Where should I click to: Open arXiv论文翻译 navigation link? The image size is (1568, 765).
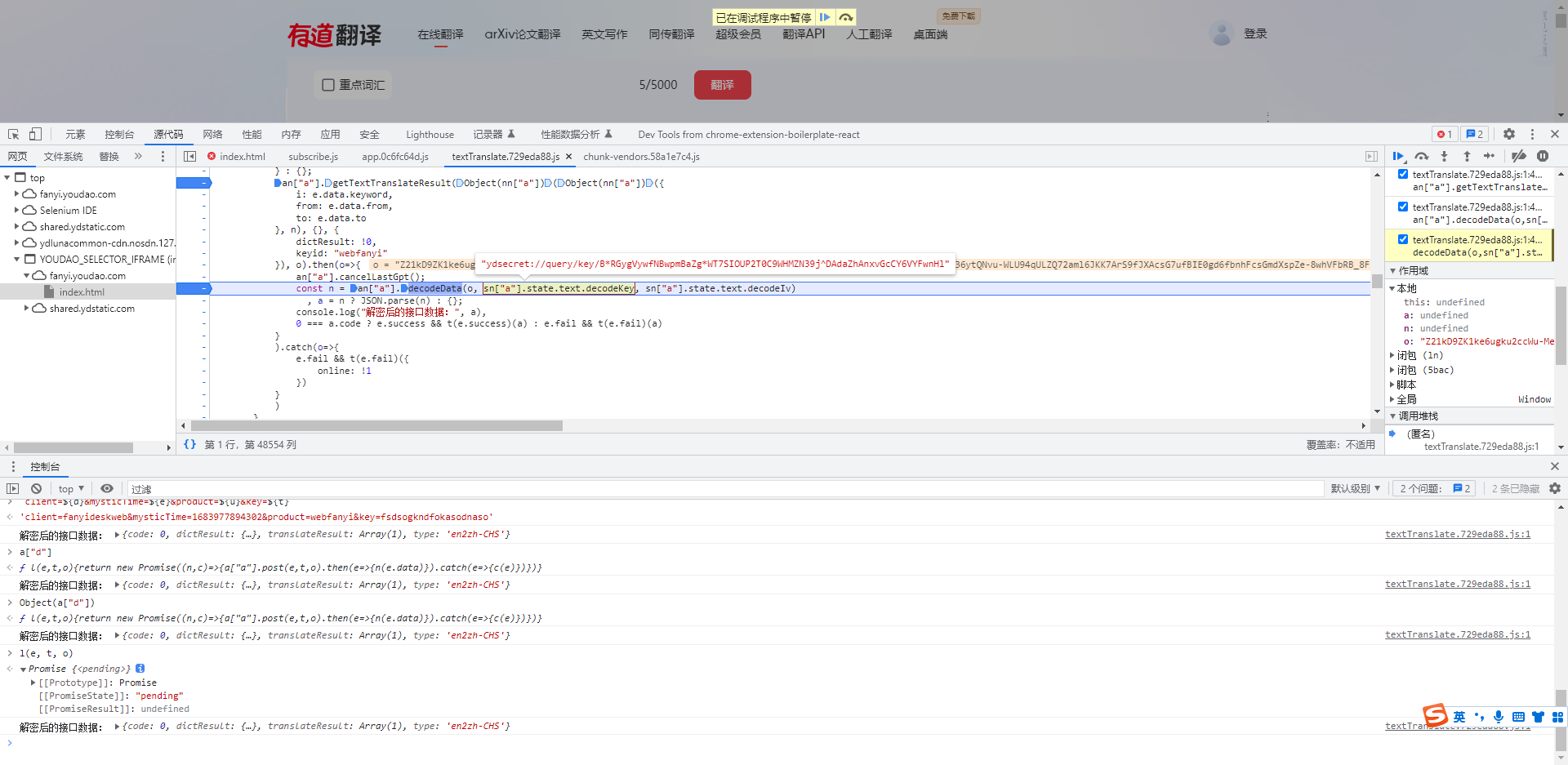pos(523,33)
